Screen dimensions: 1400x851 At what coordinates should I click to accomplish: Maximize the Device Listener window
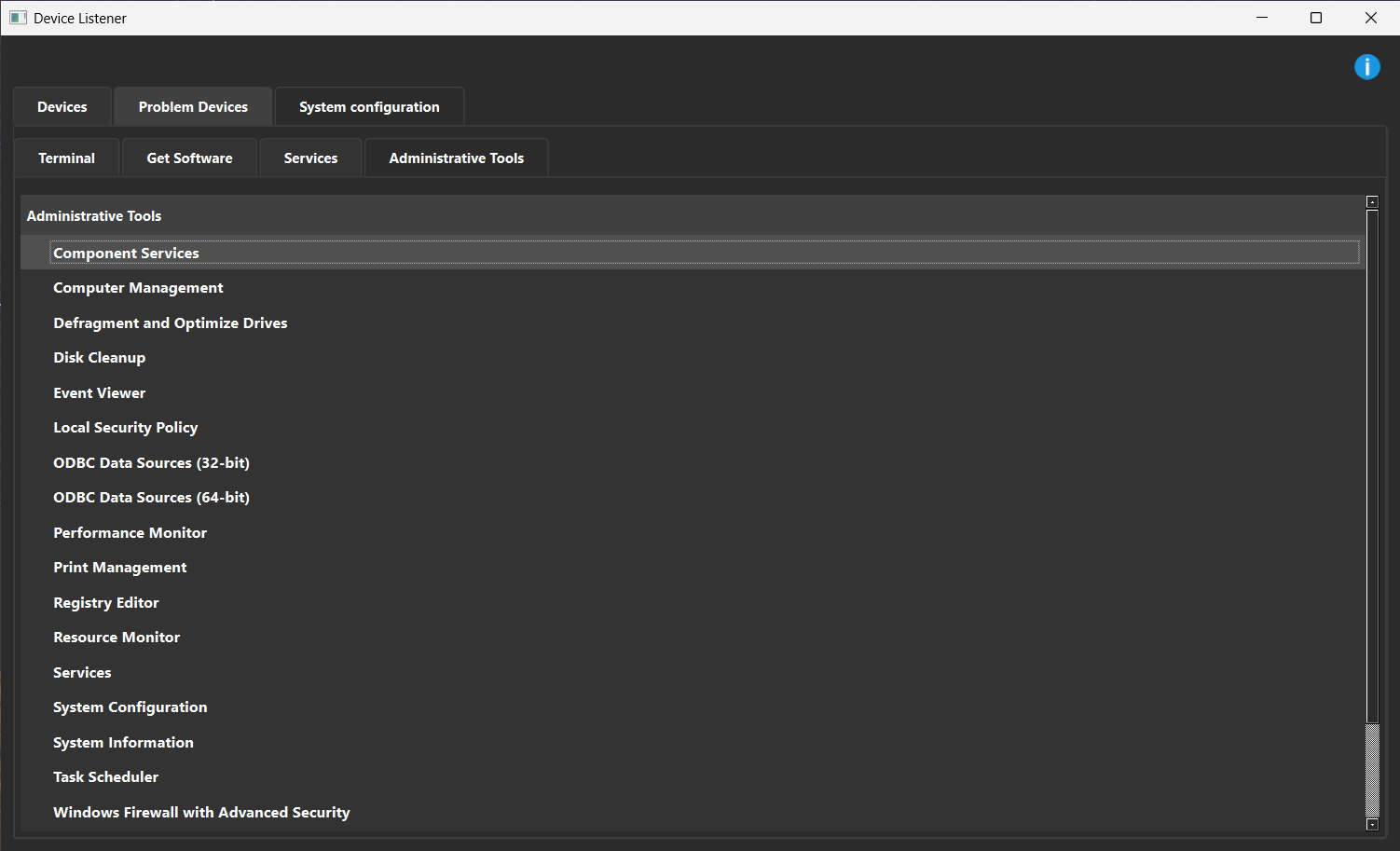1316,18
